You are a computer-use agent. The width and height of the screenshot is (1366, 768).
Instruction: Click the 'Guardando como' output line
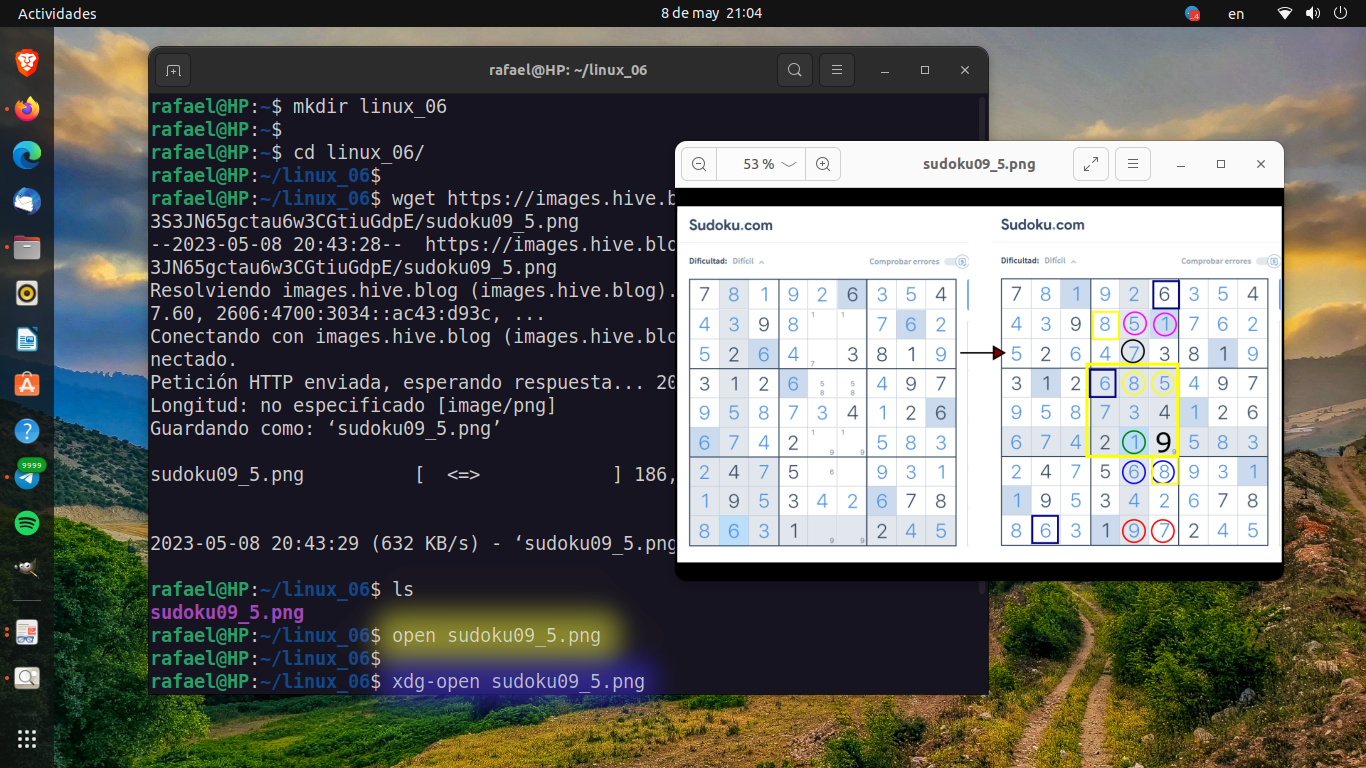[326, 428]
